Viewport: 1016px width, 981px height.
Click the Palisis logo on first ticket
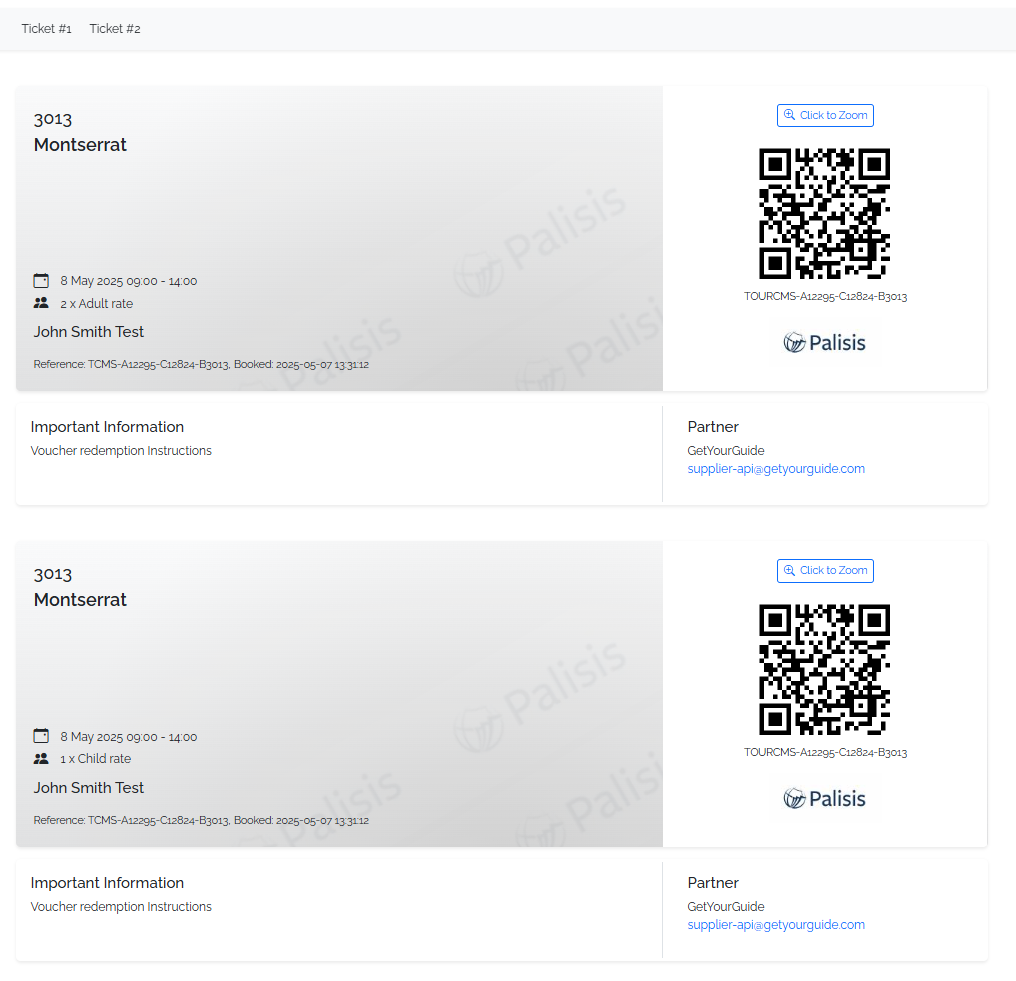coord(824,342)
